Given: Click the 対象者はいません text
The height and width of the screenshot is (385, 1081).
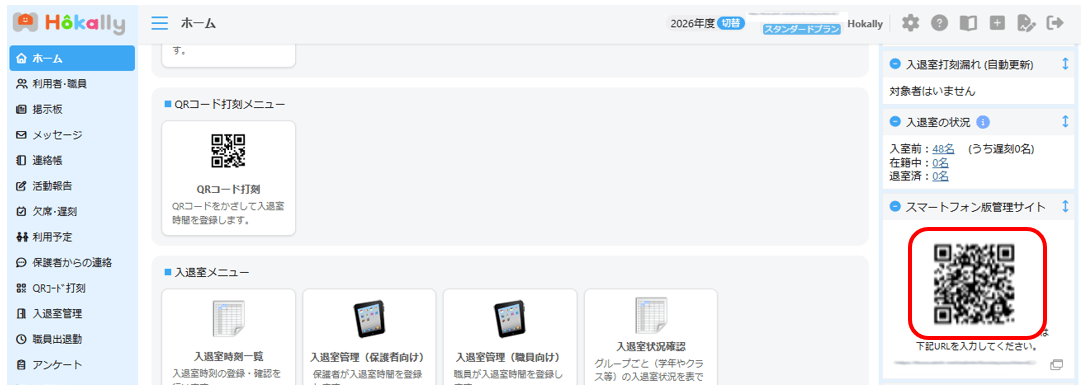Looking at the screenshot, I should 932,90.
